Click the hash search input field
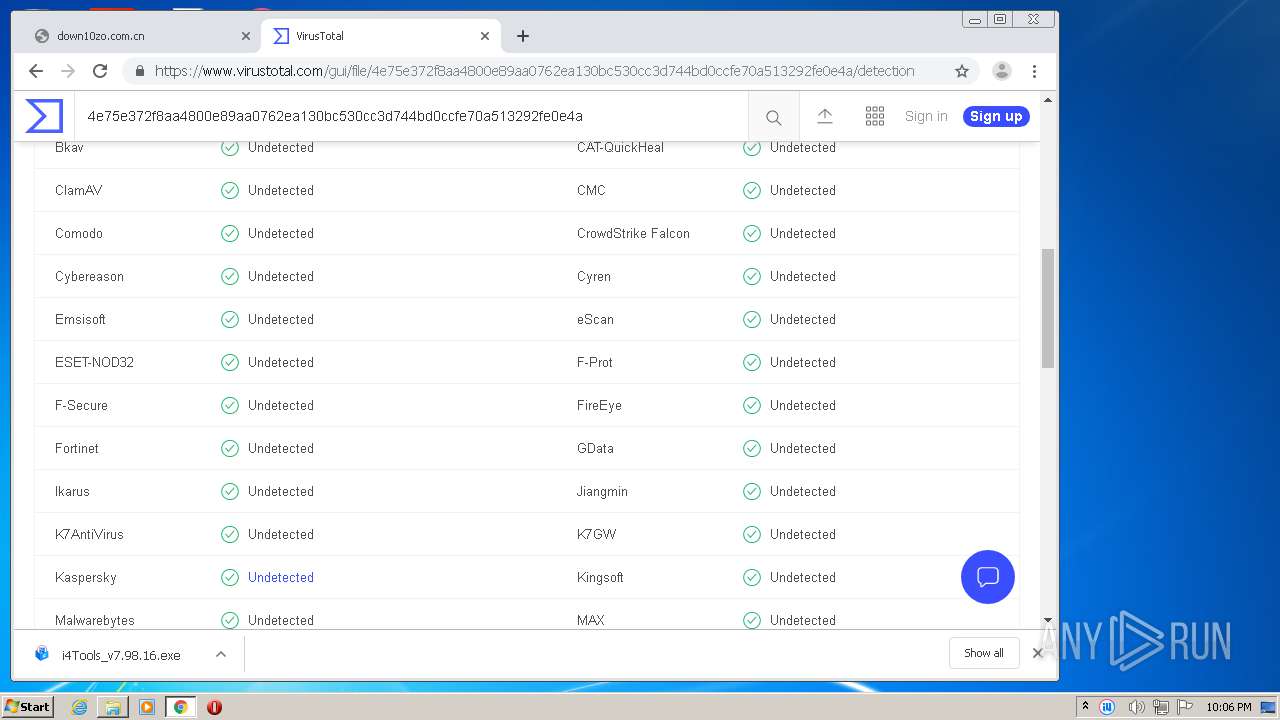The image size is (1280, 720). 411,116
